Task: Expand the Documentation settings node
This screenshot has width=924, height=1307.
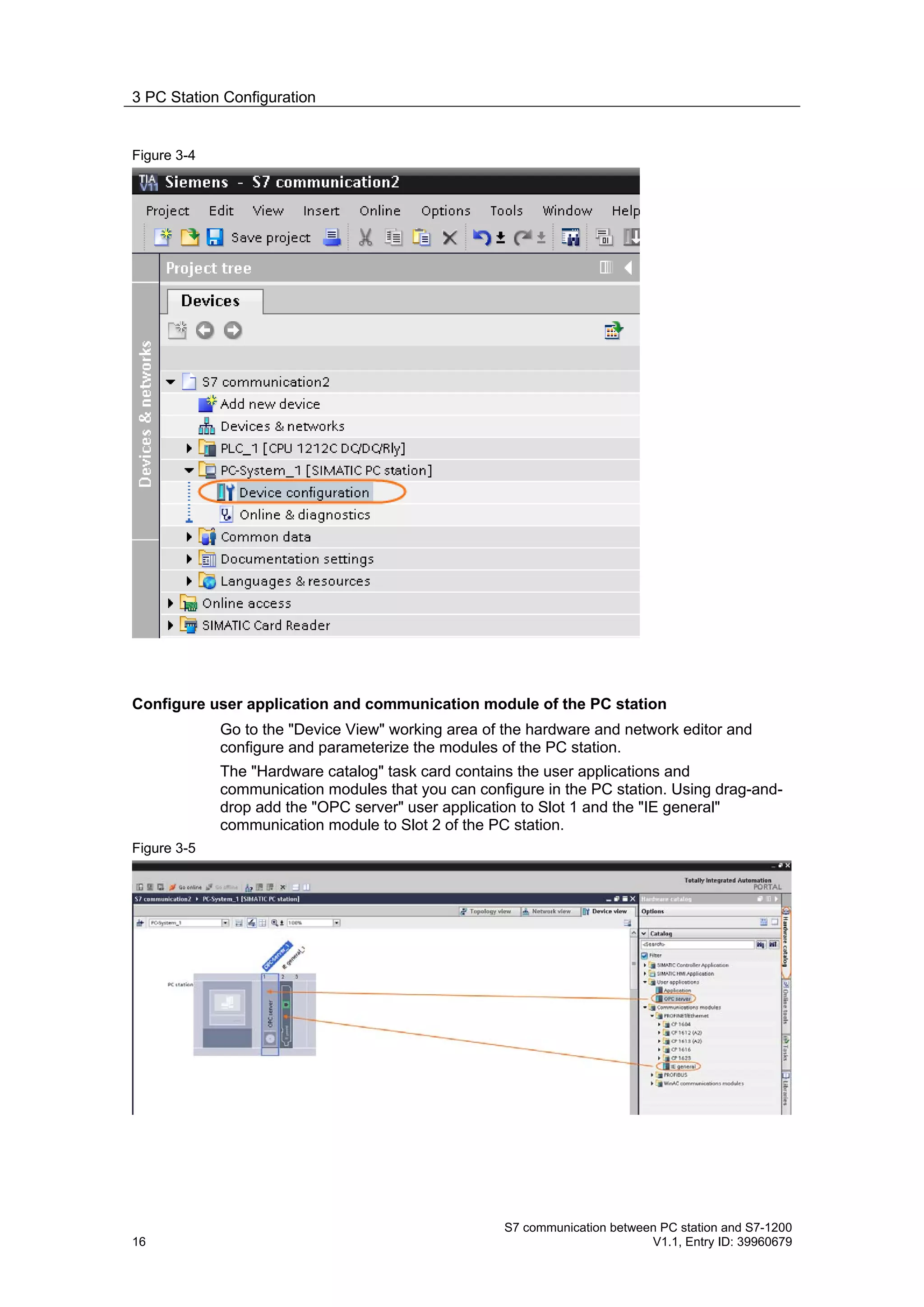Action: pos(189,559)
